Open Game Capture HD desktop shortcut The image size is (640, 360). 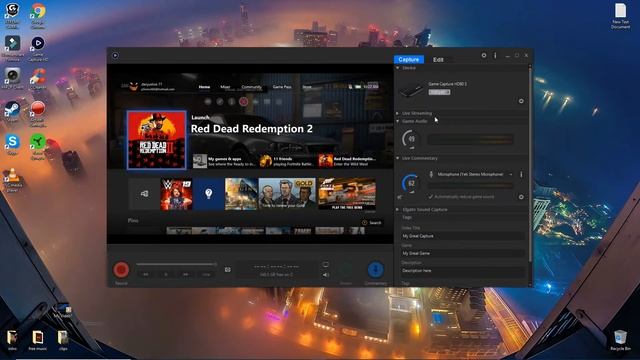coord(38,48)
